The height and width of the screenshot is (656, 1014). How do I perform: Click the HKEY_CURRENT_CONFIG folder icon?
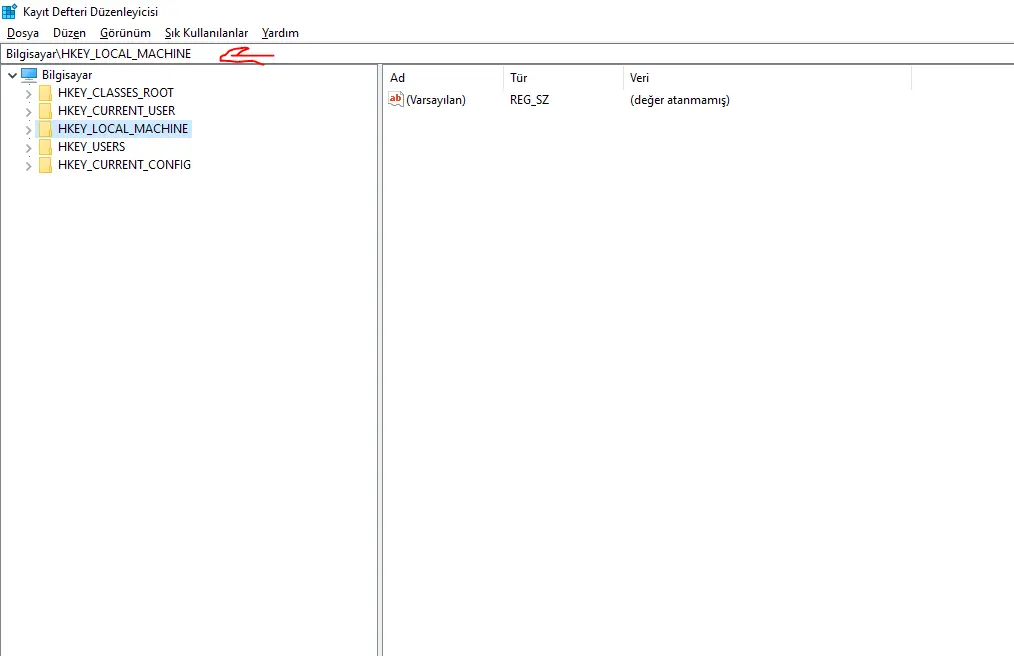click(x=45, y=166)
